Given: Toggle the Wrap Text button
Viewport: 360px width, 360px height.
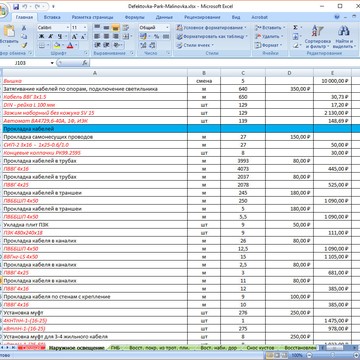Looking at the screenshot, I should pyautogui.click(x=126, y=28).
